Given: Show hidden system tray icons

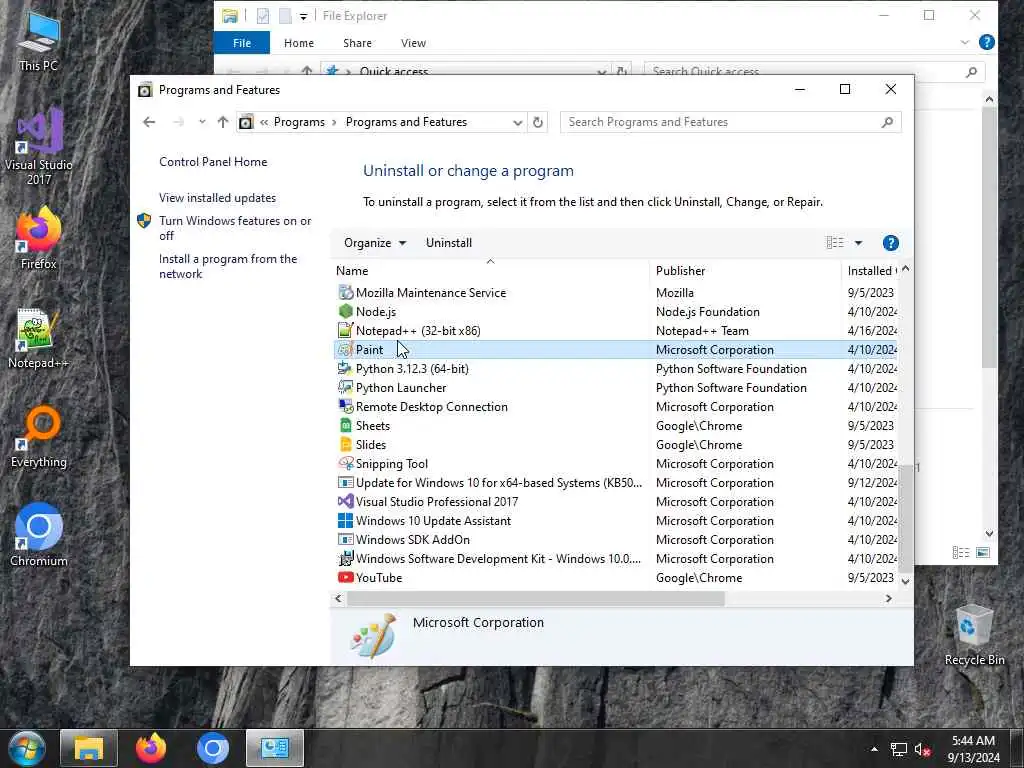Looking at the screenshot, I should coord(874,749).
